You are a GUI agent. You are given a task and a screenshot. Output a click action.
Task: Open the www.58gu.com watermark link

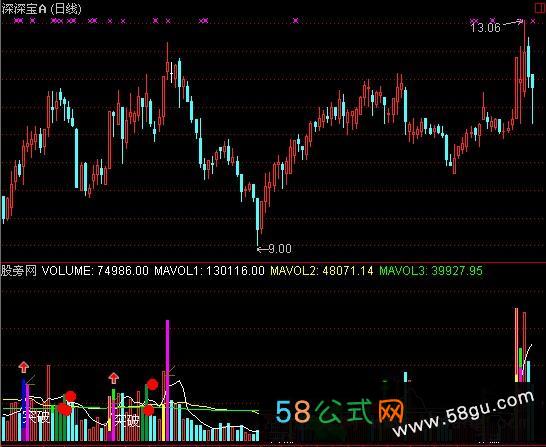click(463, 414)
